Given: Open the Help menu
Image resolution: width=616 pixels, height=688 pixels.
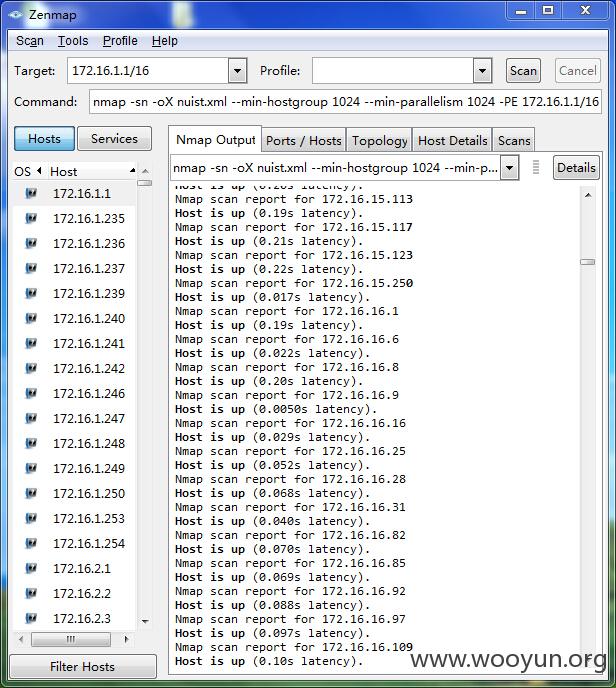Looking at the screenshot, I should pyautogui.click(x=165, y=41).
